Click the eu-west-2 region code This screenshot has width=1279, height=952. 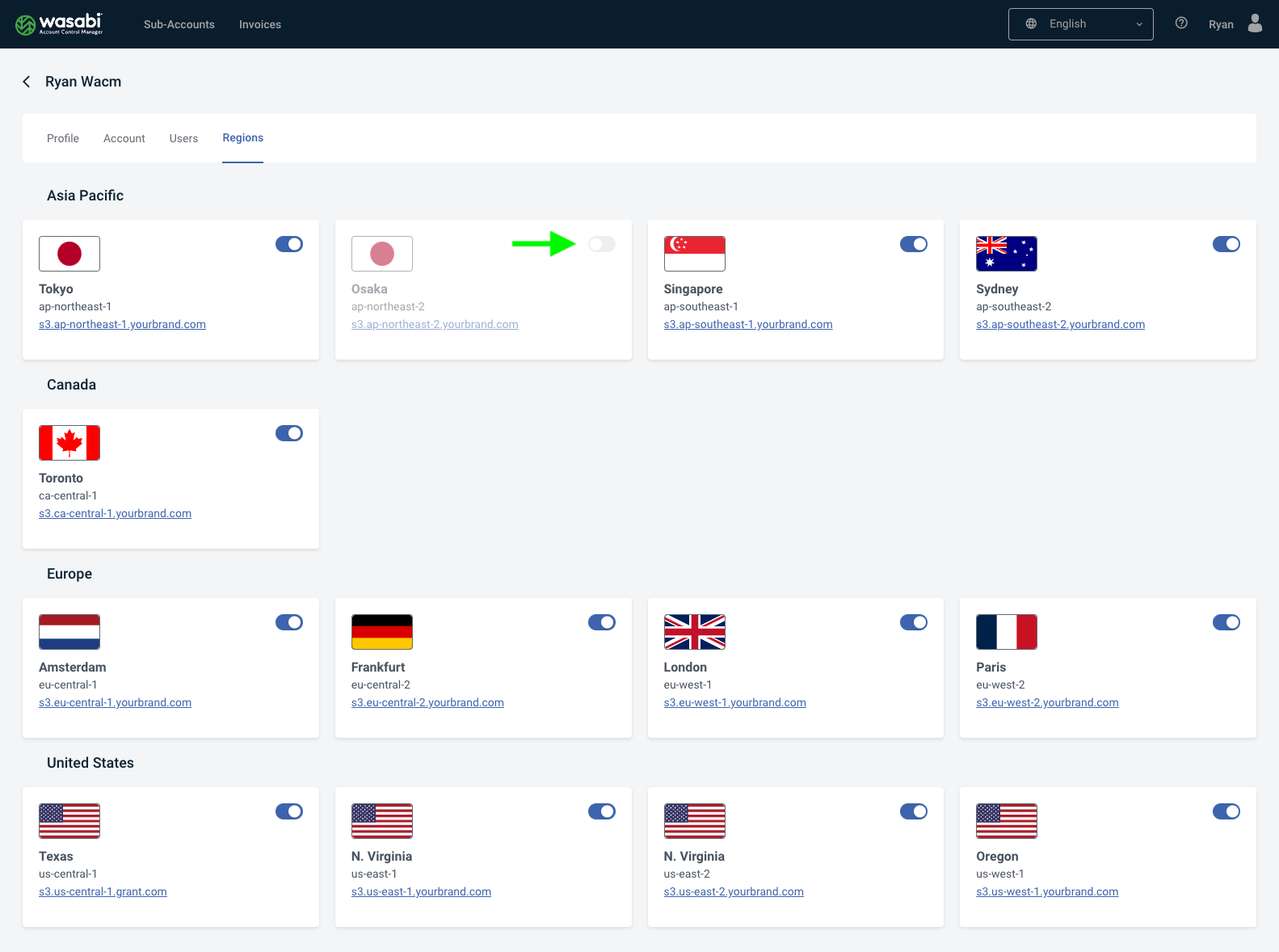click(1000, 685)
